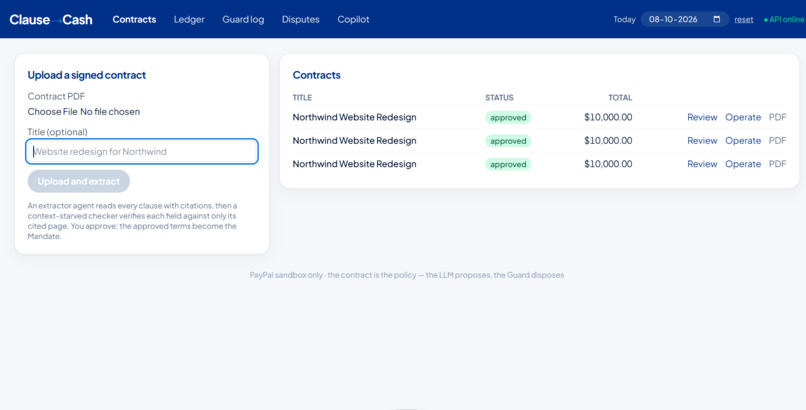This screenshot has width=806, height=410.
Task: Focus the Title (optional) input field
Action: pos(142,152)
